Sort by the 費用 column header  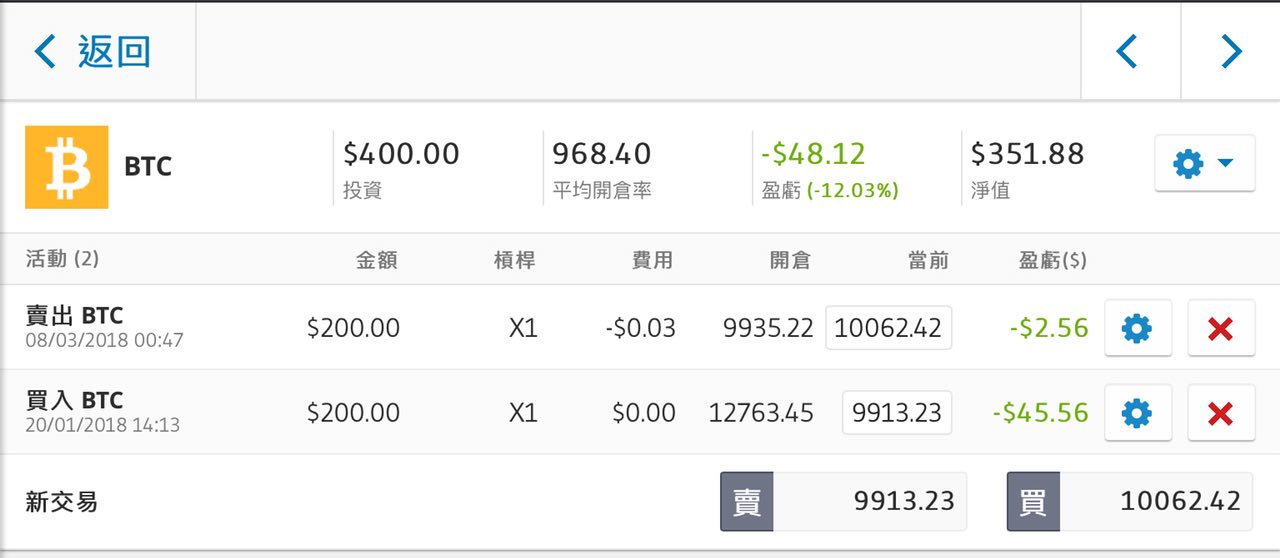point(652,260)
